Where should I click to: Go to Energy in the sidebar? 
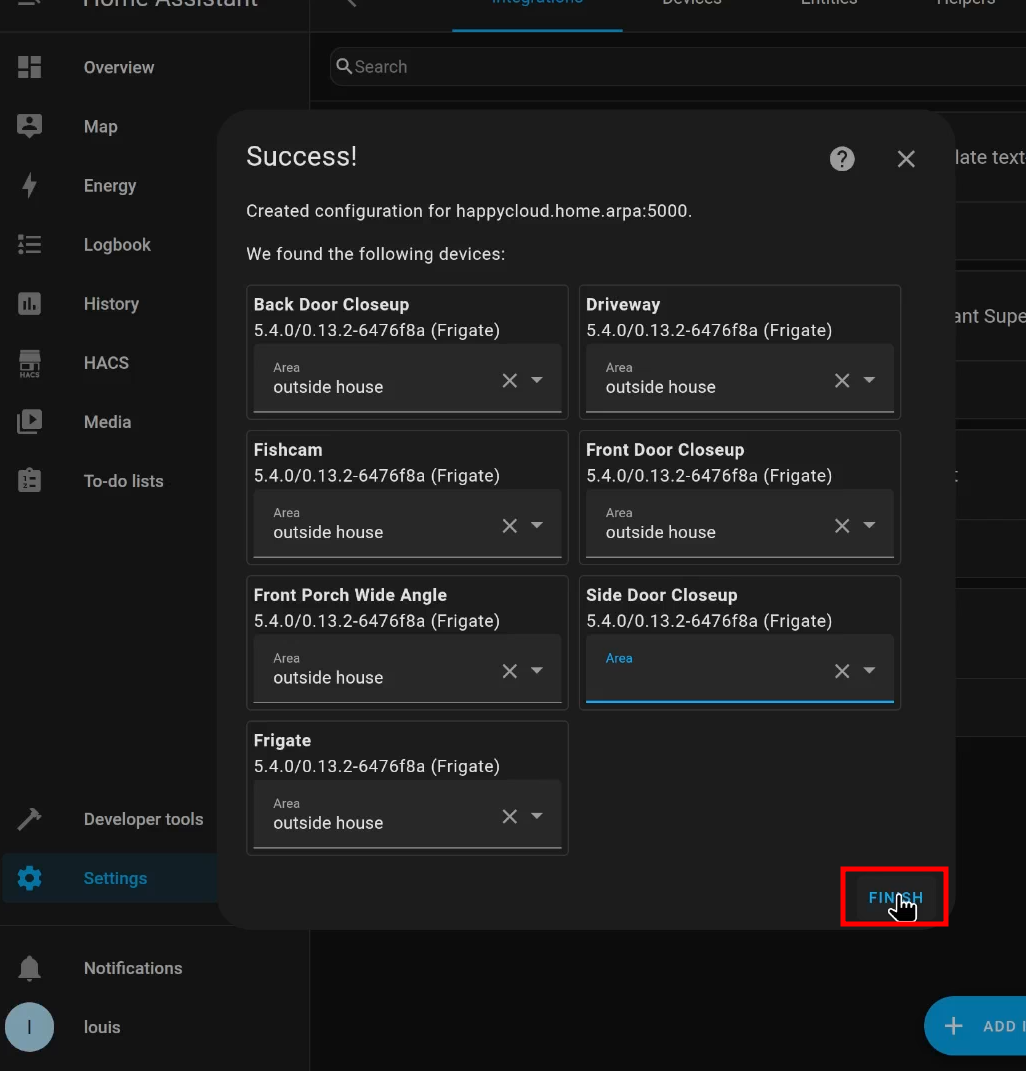[110, 186]
